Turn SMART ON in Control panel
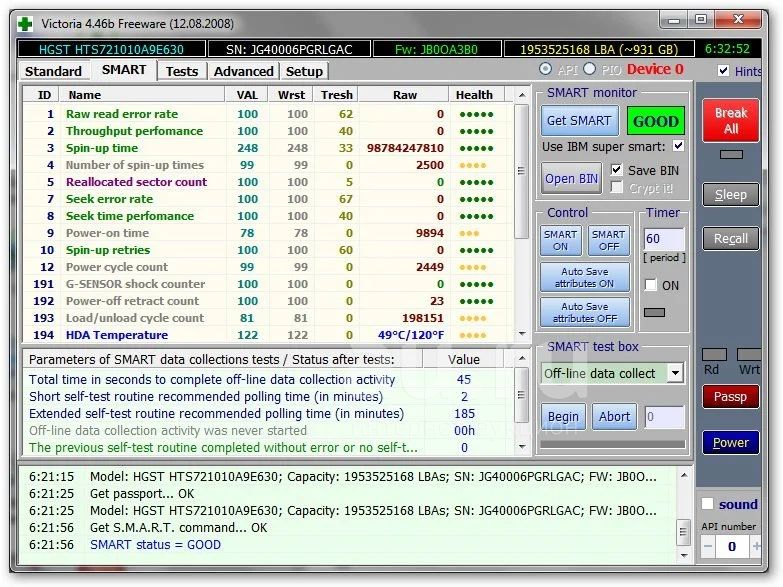Image resolution: width=783 pixels, height=587 pixels. (x=560, y=240)
